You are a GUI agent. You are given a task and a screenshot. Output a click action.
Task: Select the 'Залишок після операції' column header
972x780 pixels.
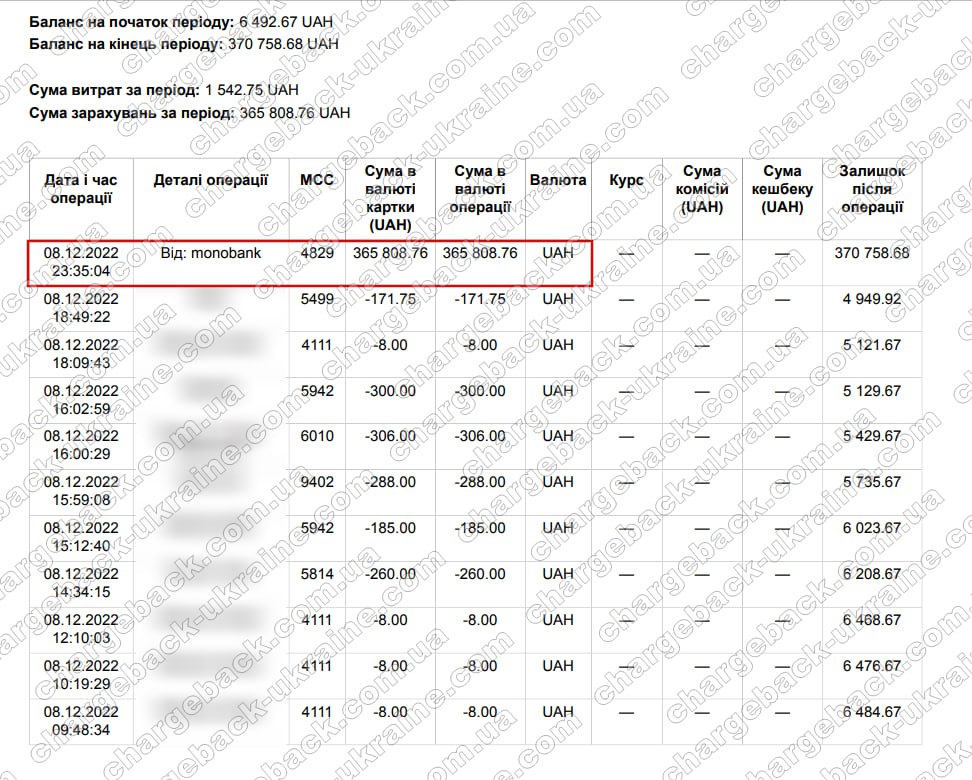tap(872, 189)
